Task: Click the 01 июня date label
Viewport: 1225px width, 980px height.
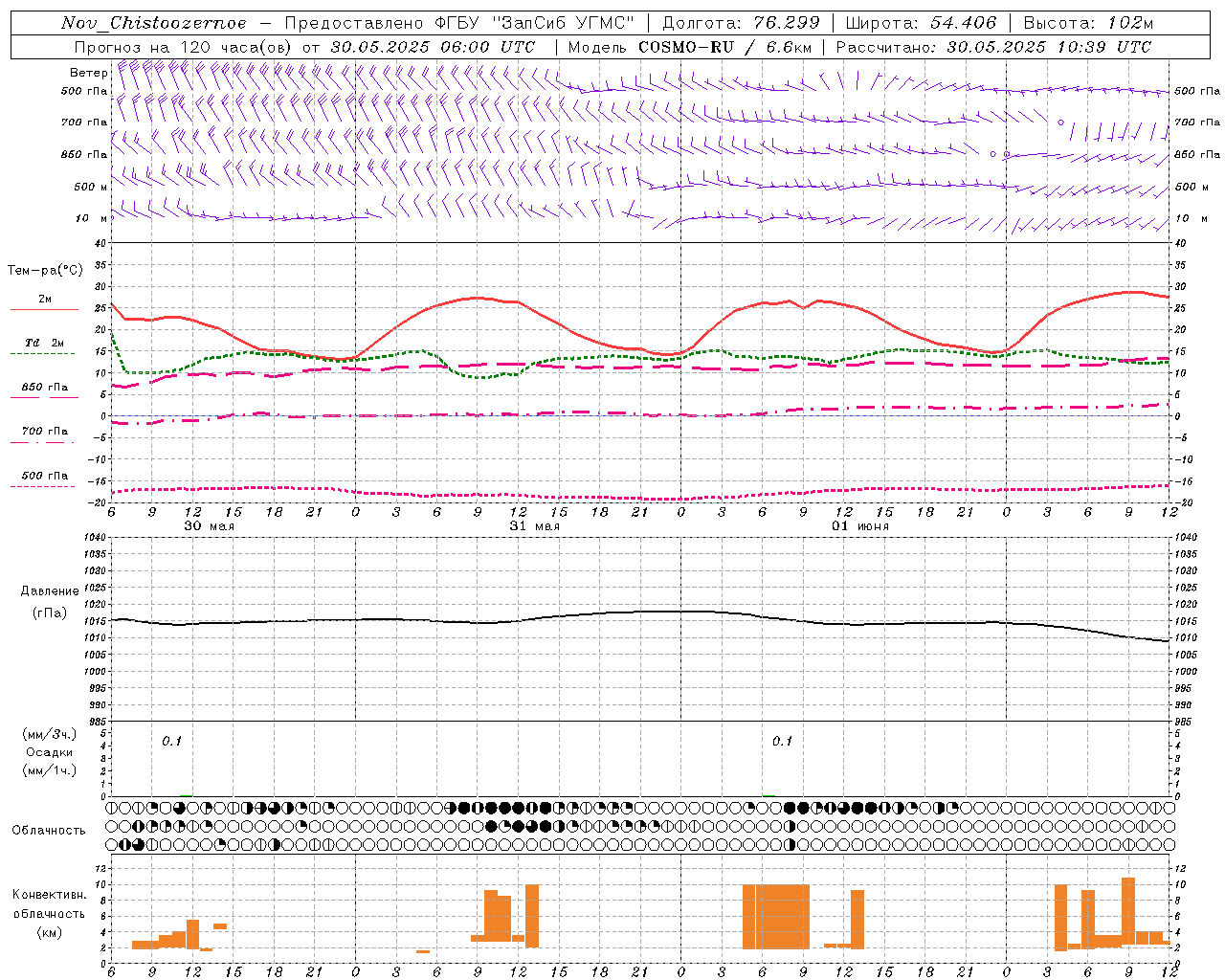Action: point(860,526)
